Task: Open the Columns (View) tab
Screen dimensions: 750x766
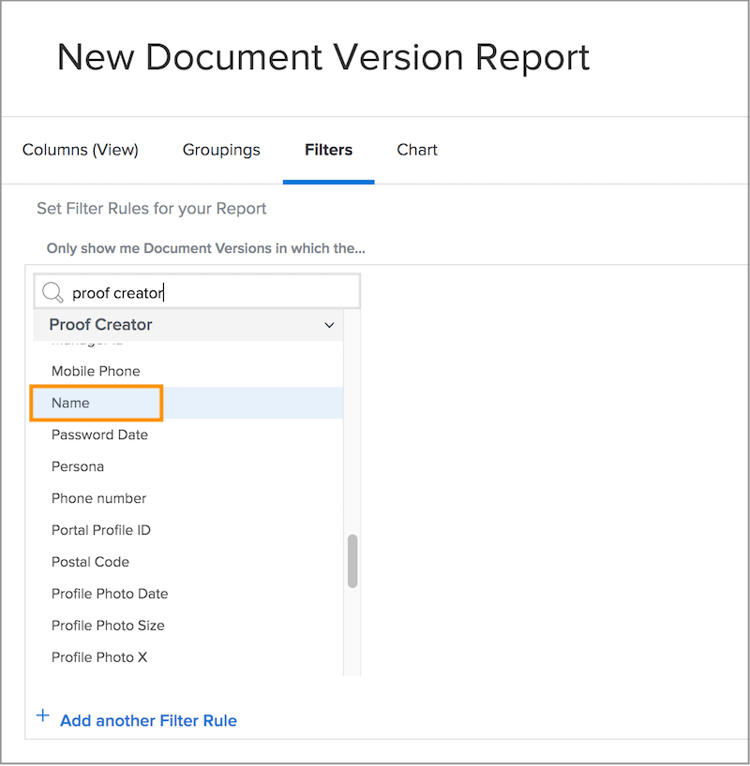Action: (80, 149)
